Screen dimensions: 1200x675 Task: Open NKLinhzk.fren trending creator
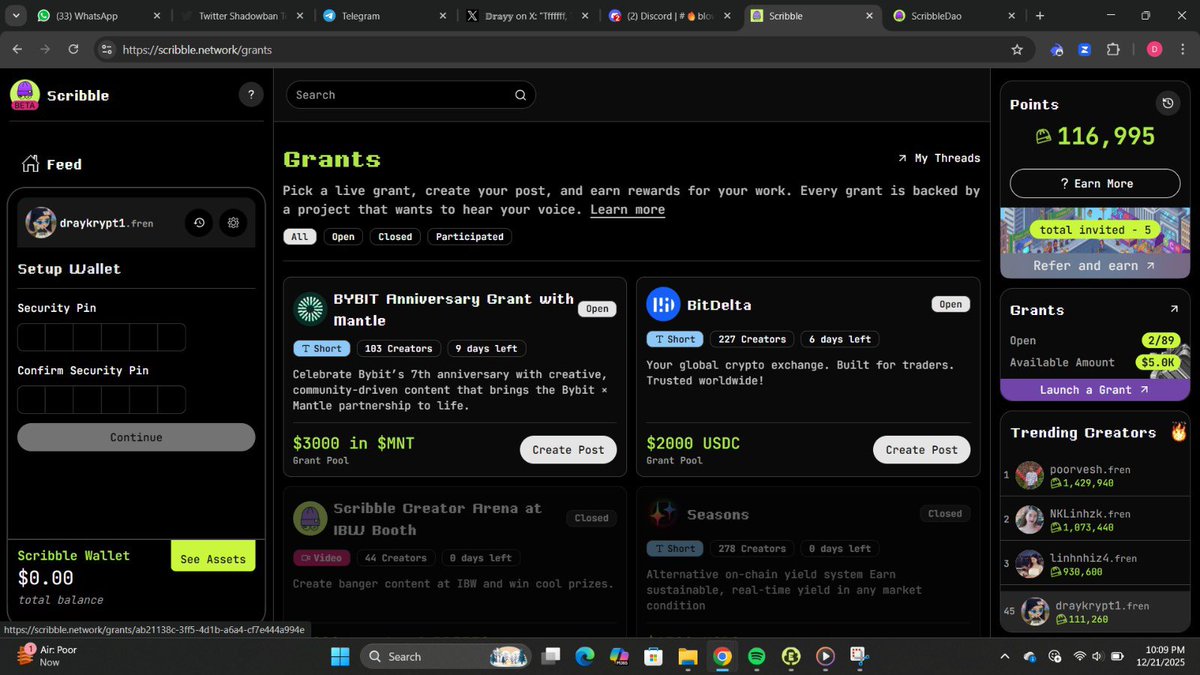pyautogui.click(x=1095, y=520)
